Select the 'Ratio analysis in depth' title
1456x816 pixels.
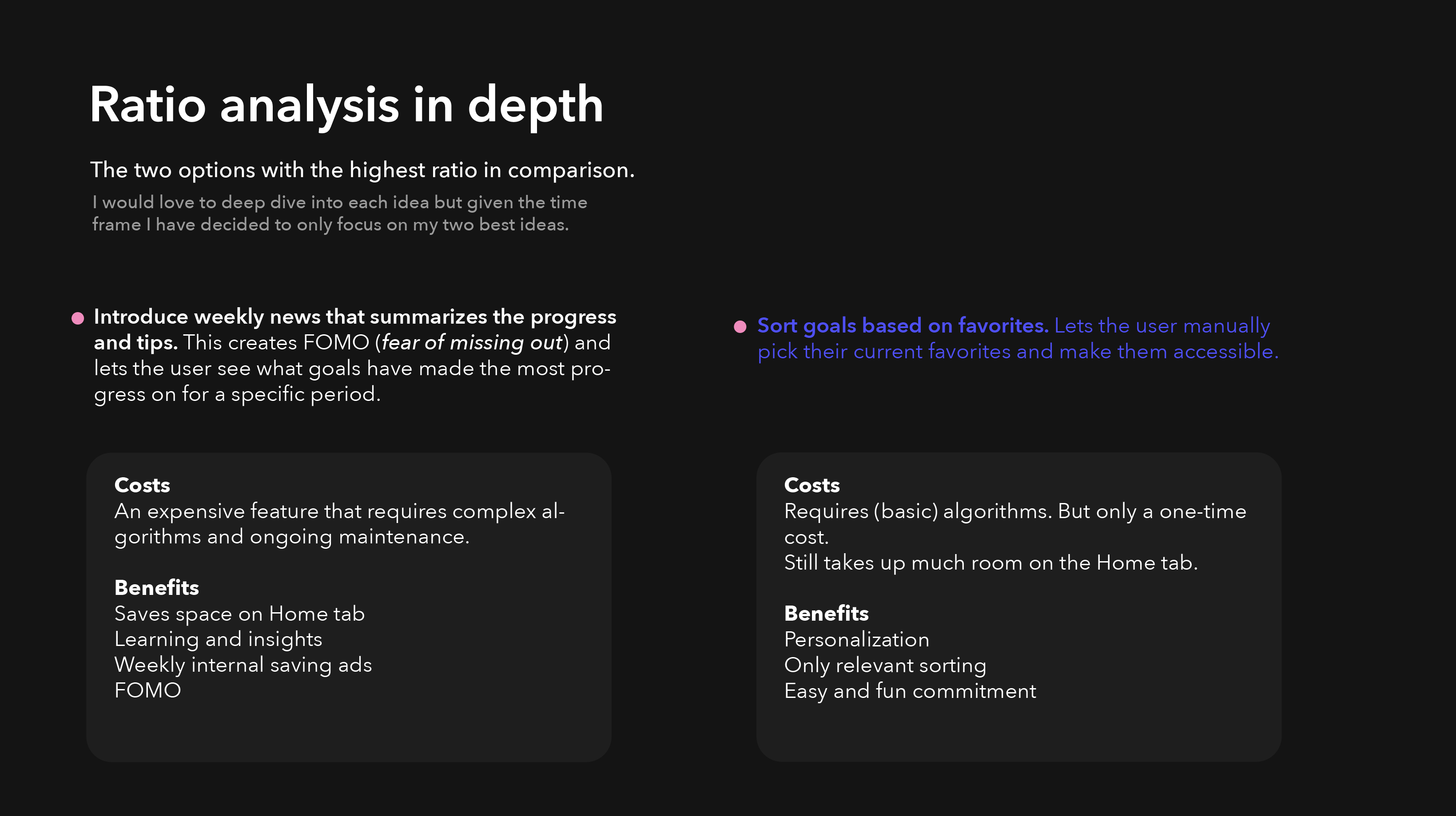pos(346,106)
